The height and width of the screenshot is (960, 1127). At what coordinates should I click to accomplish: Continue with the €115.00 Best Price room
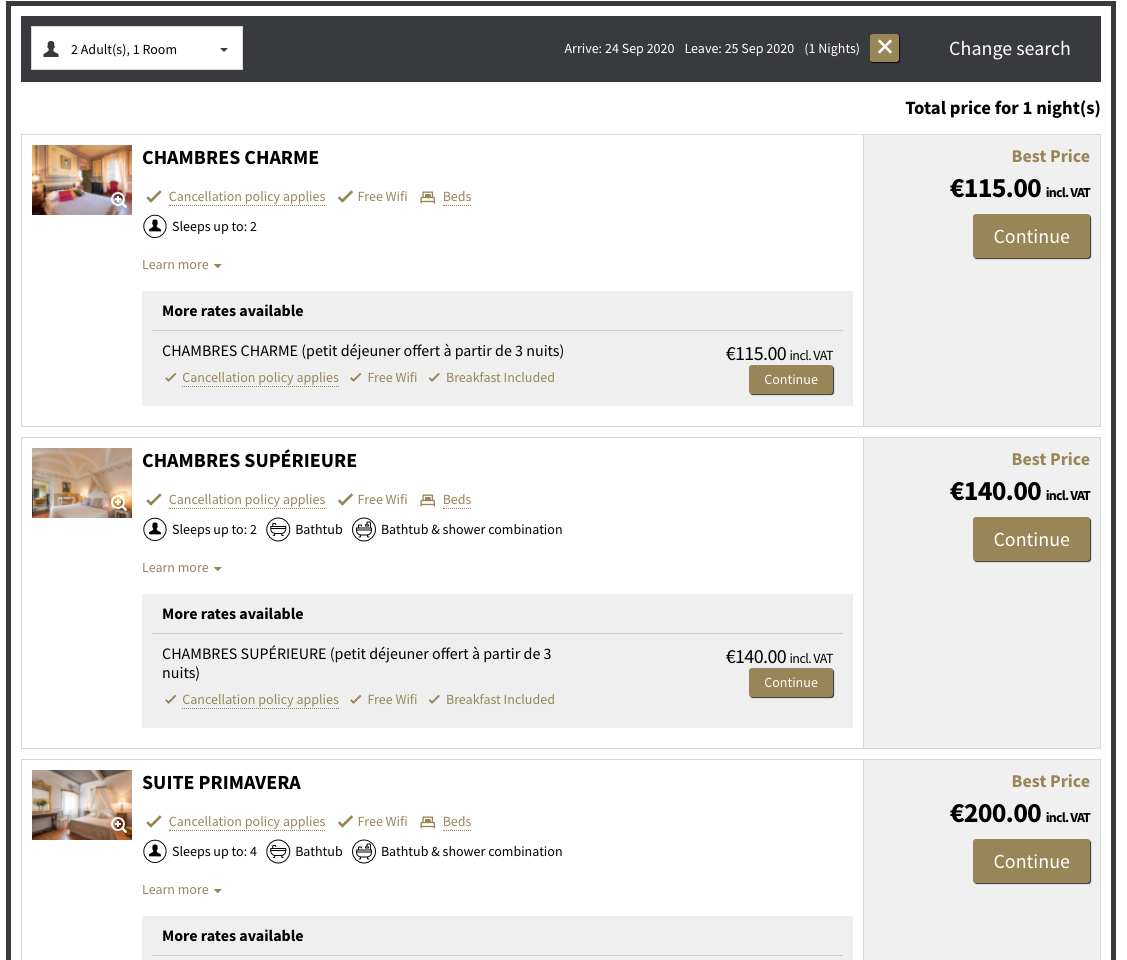1031,237
